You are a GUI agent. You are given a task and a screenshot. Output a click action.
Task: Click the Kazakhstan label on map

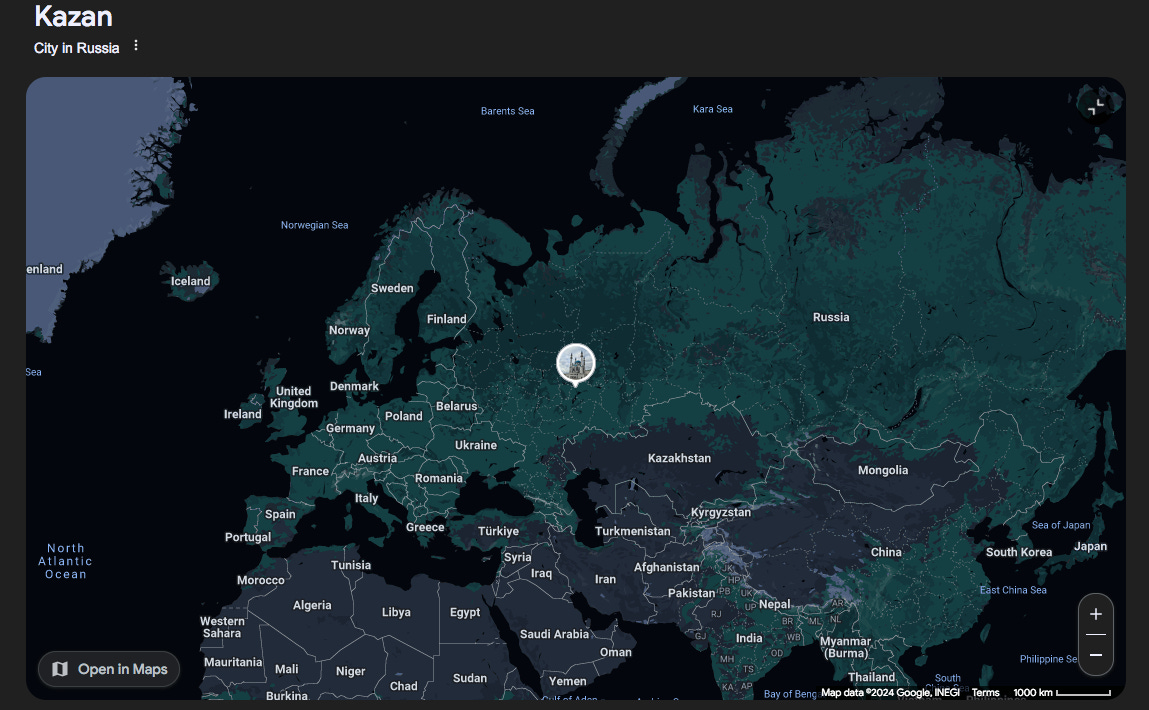point(679,458)
